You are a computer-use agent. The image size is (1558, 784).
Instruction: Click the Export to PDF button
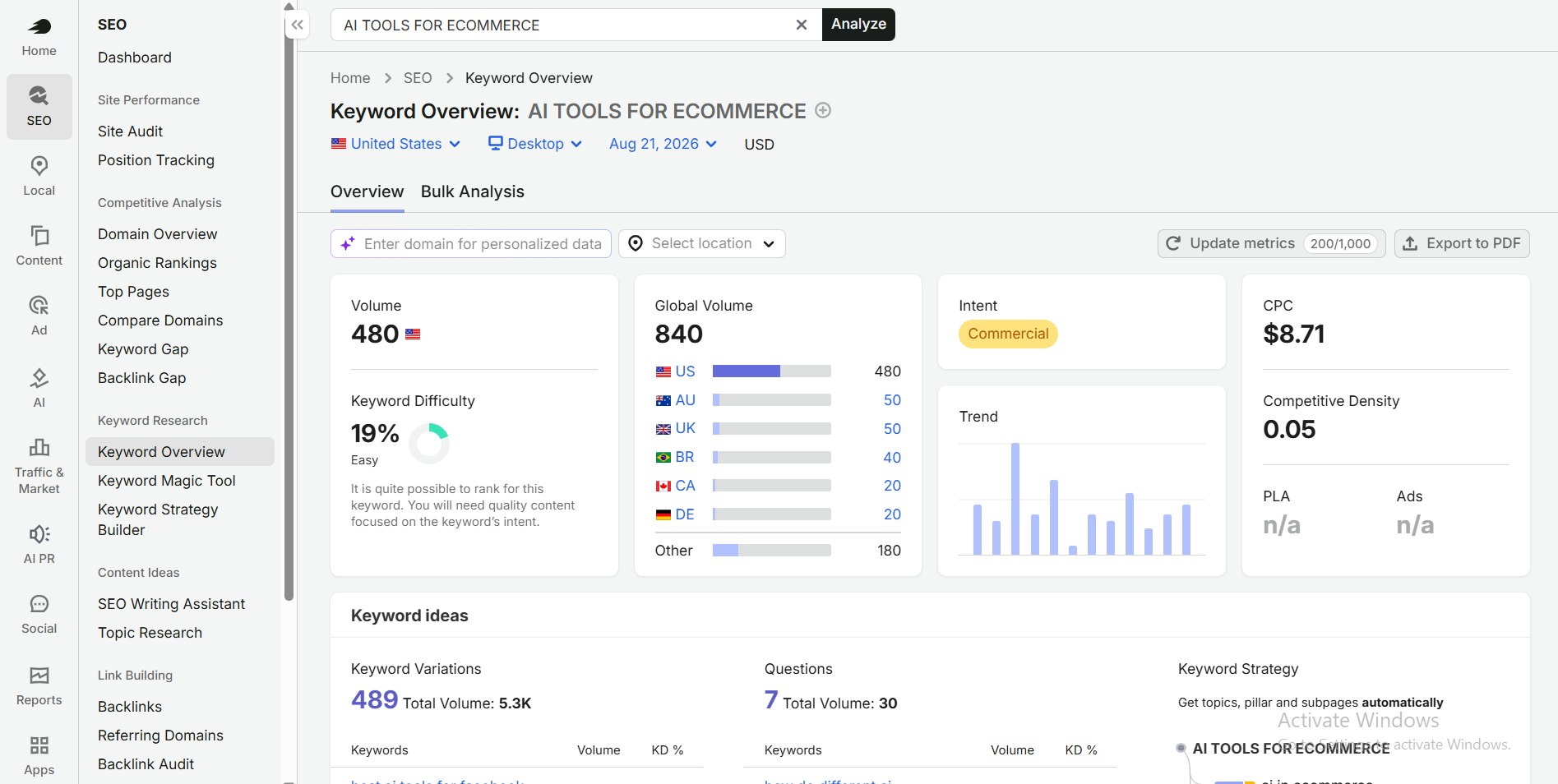(1462, 243)
